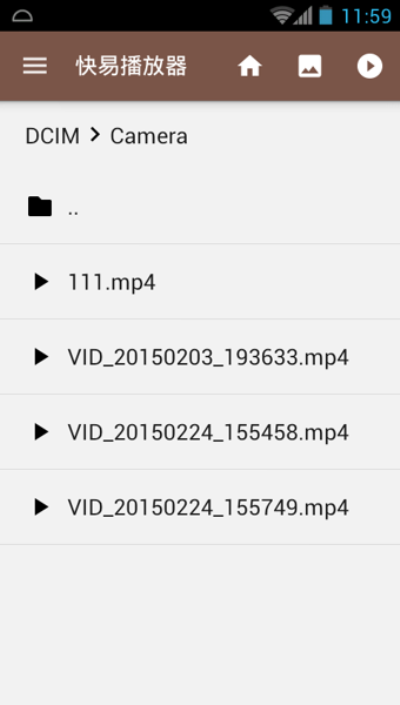Viewport: 400px width, 705px height.
Task: Navigate up via the '..' entry
Action: coord(200,207)
